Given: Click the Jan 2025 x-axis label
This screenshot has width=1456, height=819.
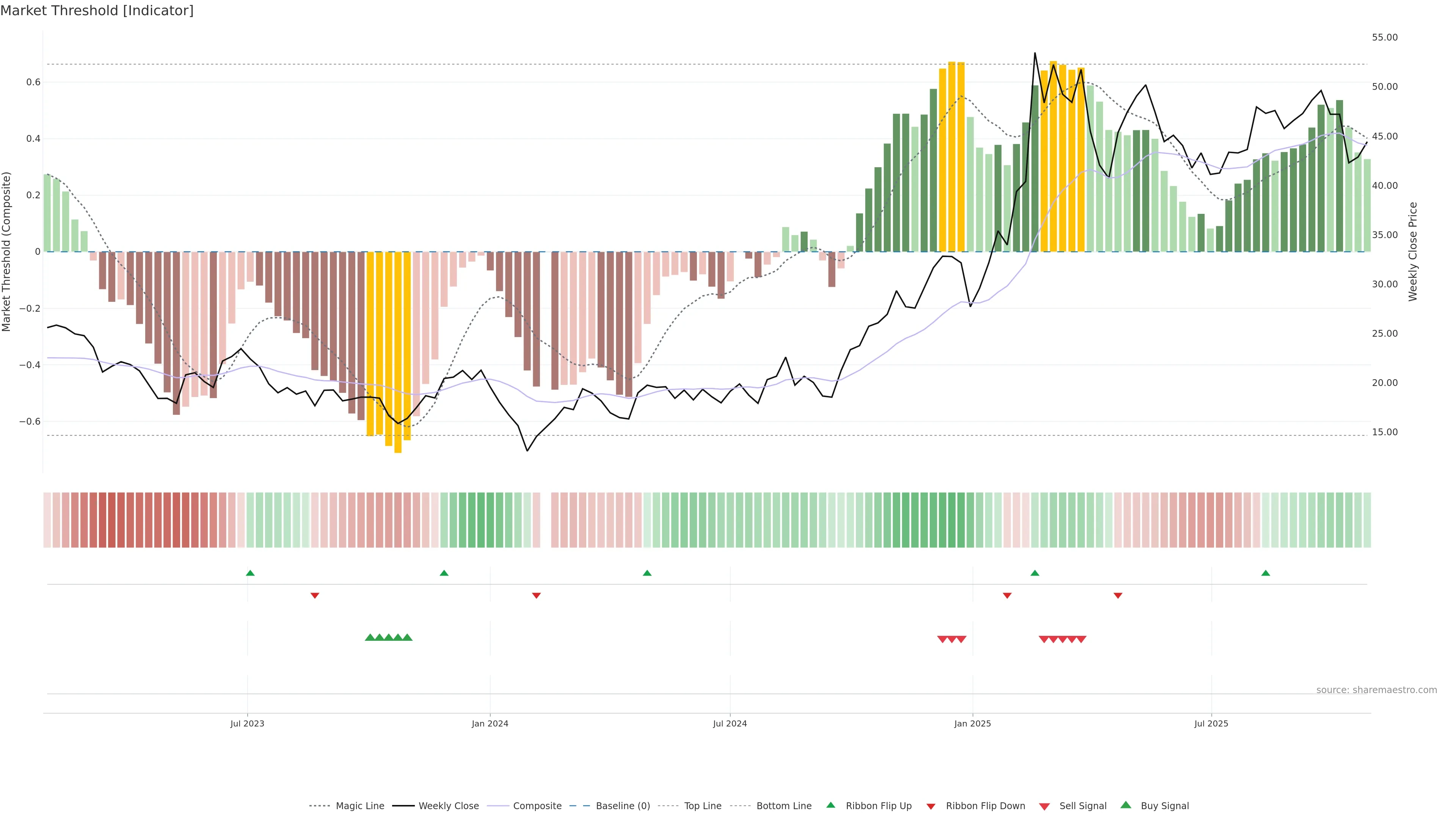Looking at the screenshot, I should tap(972, 723).
